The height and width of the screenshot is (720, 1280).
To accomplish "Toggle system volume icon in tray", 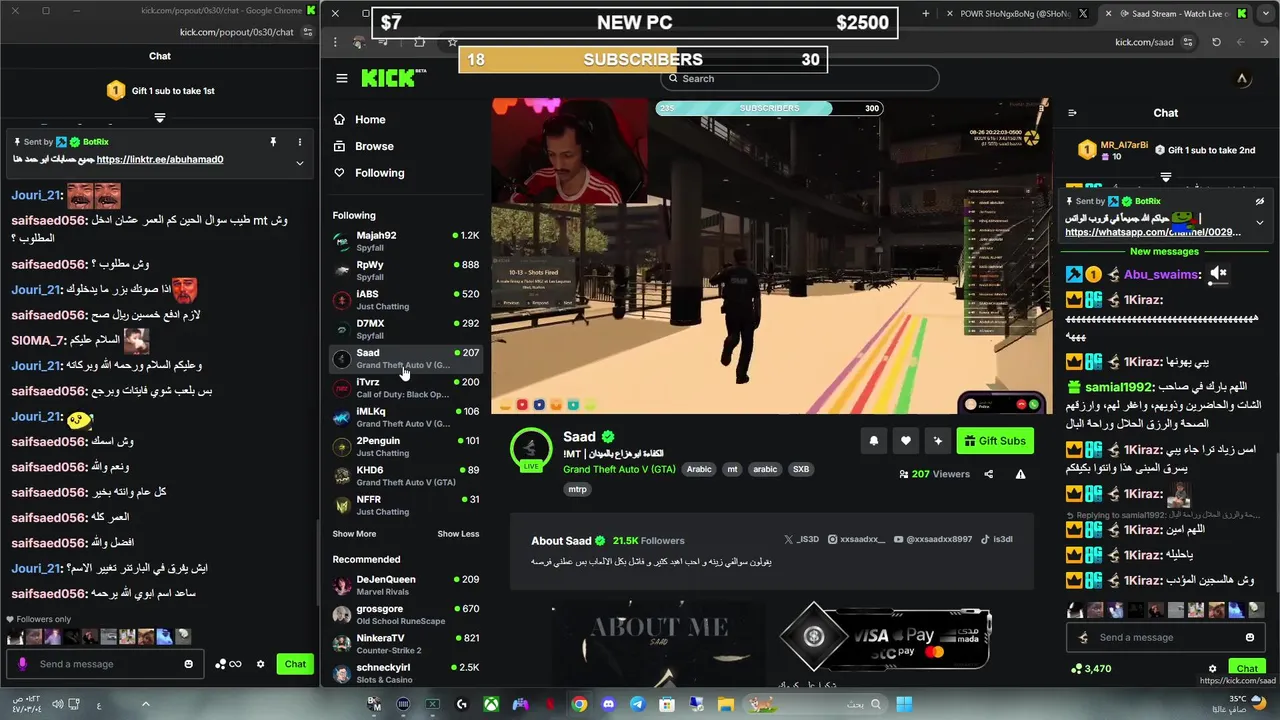I will point(58,704).
